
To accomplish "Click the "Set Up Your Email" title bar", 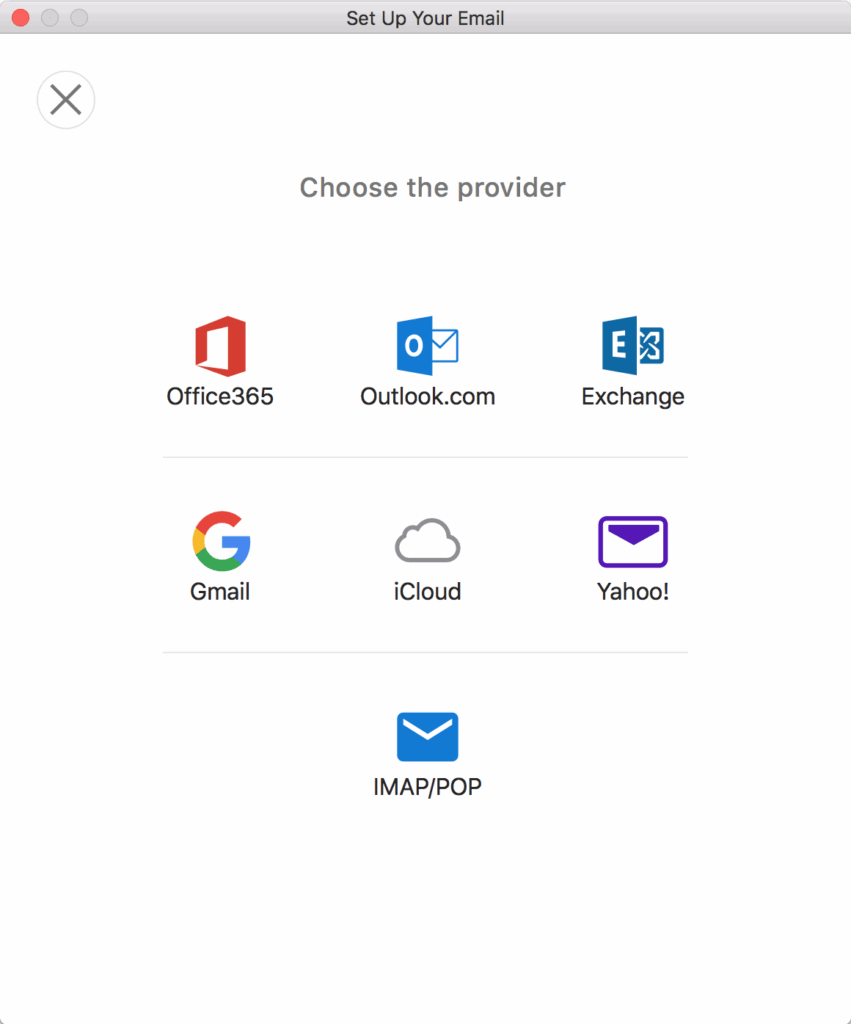I will [425, 18].
